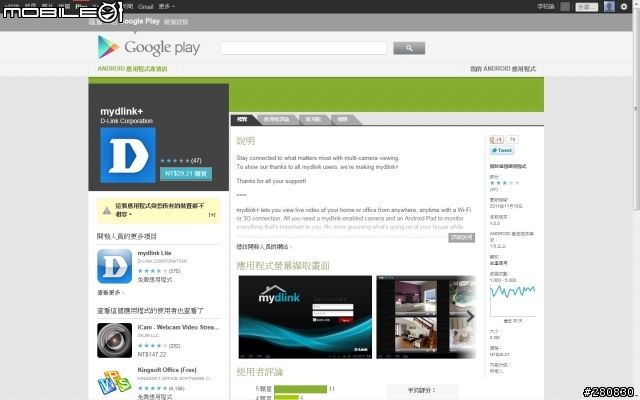This screenshot has width=640, height=400.
Task: Open iCam - Webcam Video Streaming link
Action: click(x=178, y=327)
